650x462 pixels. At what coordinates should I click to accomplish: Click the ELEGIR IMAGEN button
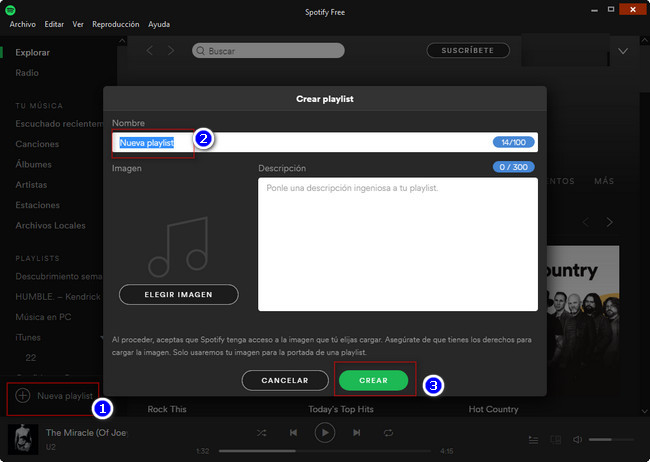179,294
